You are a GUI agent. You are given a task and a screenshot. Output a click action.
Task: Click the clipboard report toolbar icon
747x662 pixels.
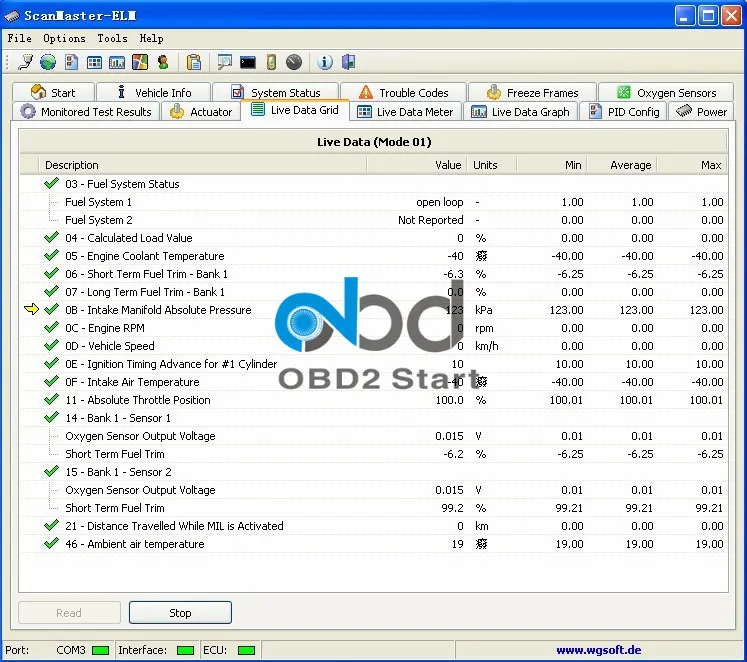coord(194,62)
